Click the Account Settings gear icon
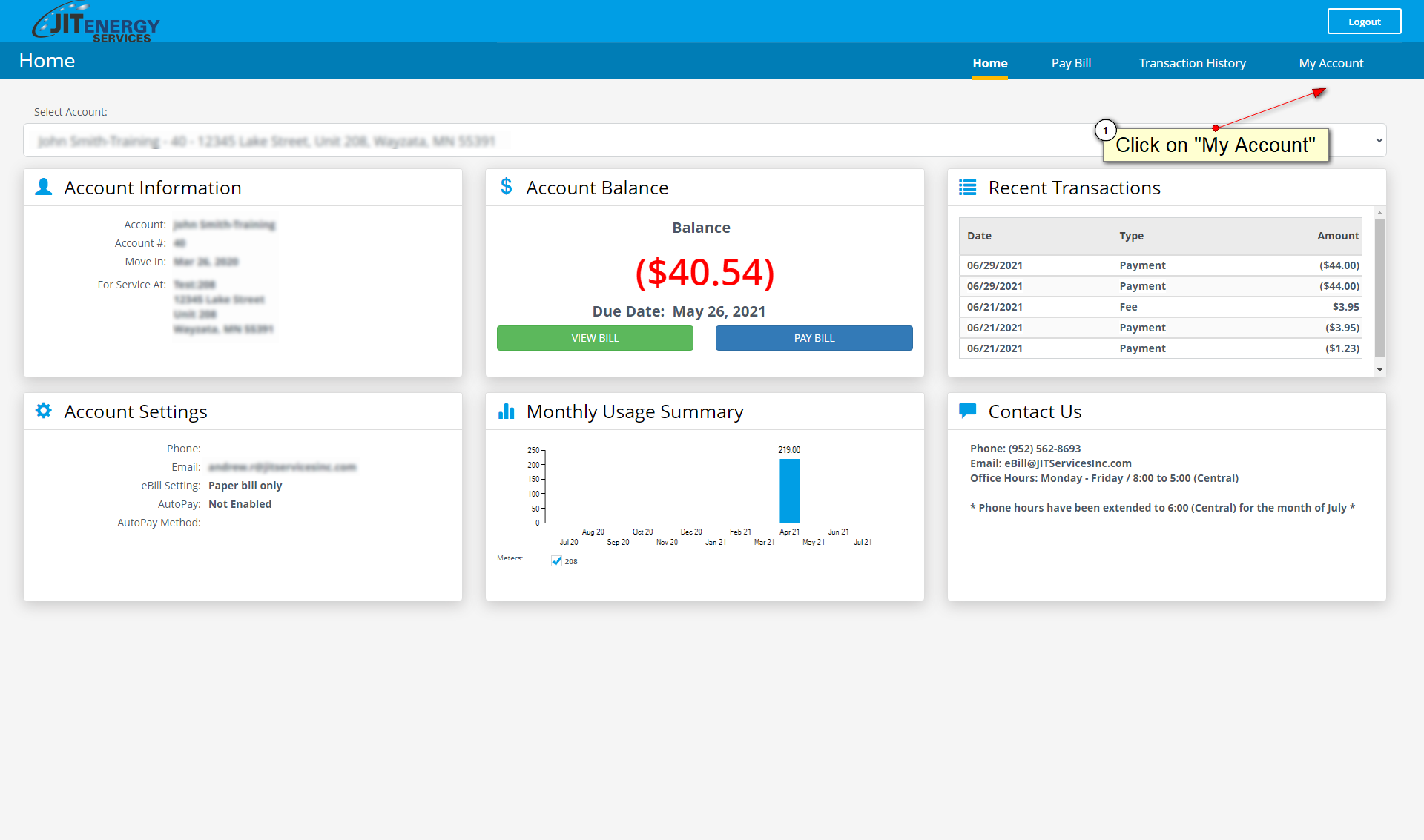The width and height of the screenshot is (1424, 840). pyautogui.click(x=44, y=411)
